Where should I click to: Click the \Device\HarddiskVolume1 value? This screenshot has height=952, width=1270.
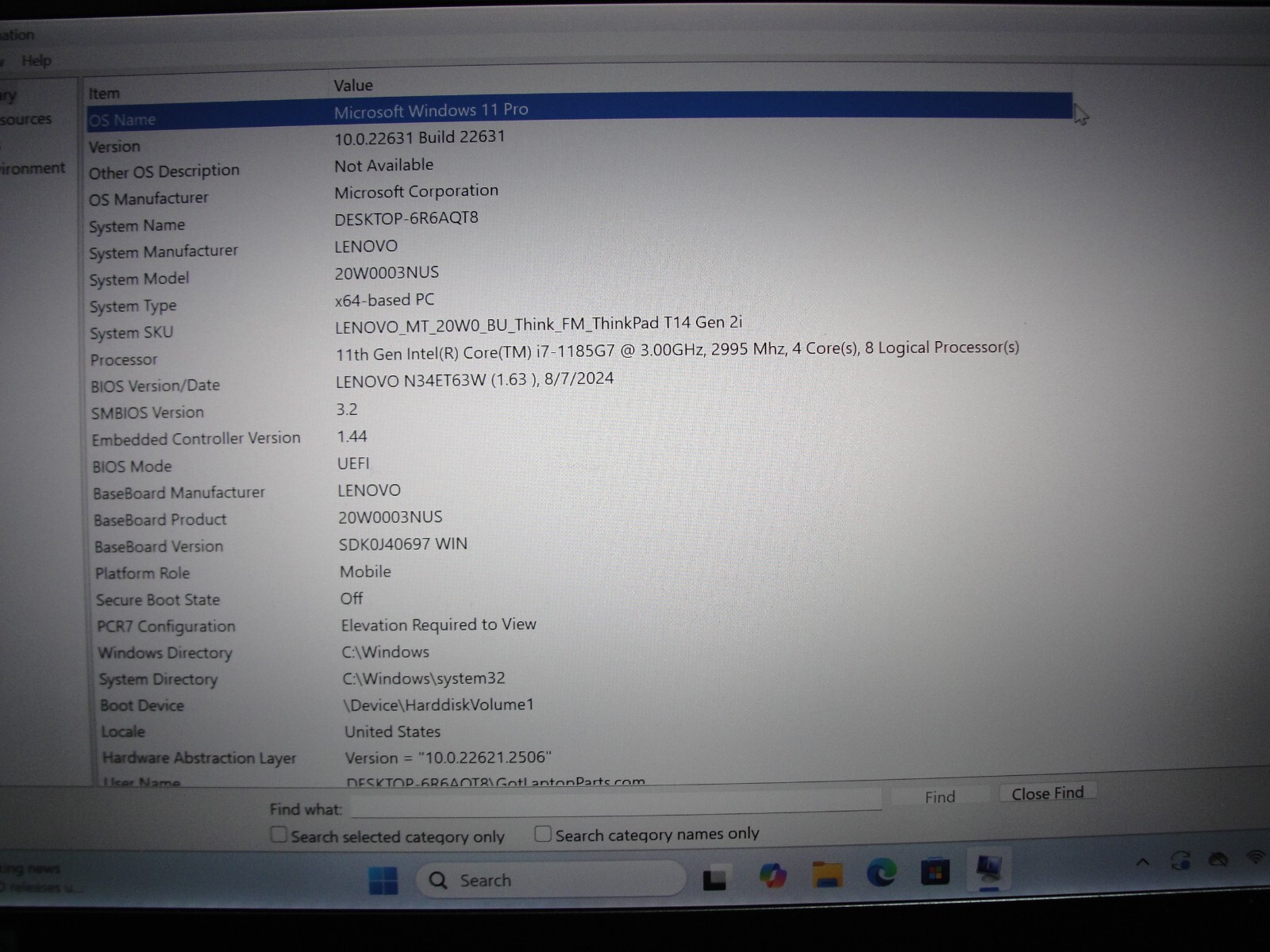point(438,704)
